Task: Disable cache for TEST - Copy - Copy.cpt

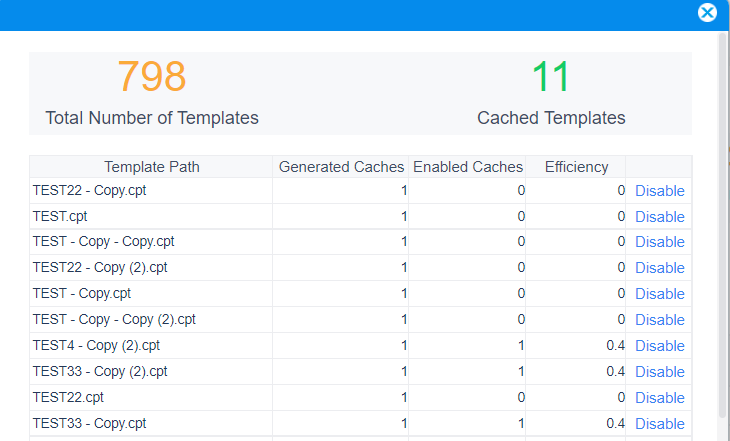Action: 660,242
